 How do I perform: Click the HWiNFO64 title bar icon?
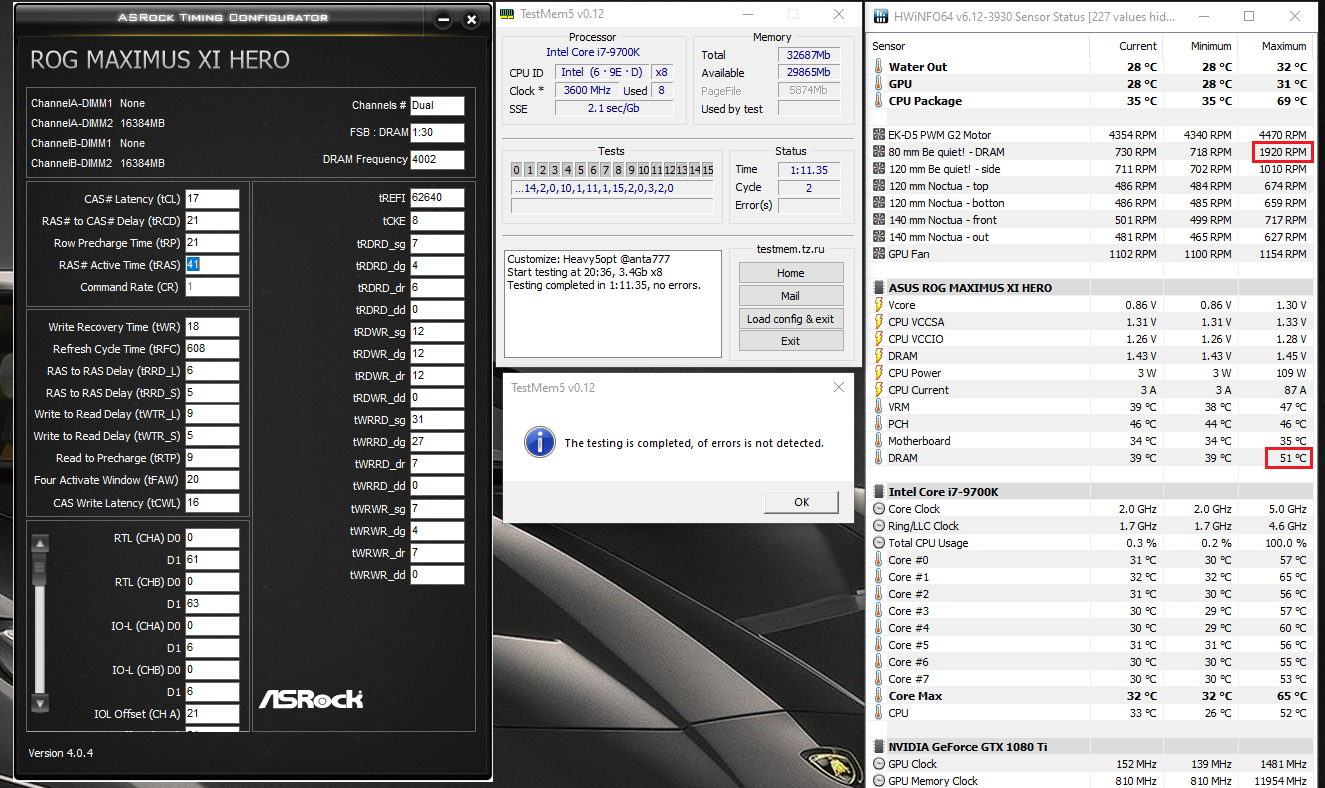tap(881, 16)
